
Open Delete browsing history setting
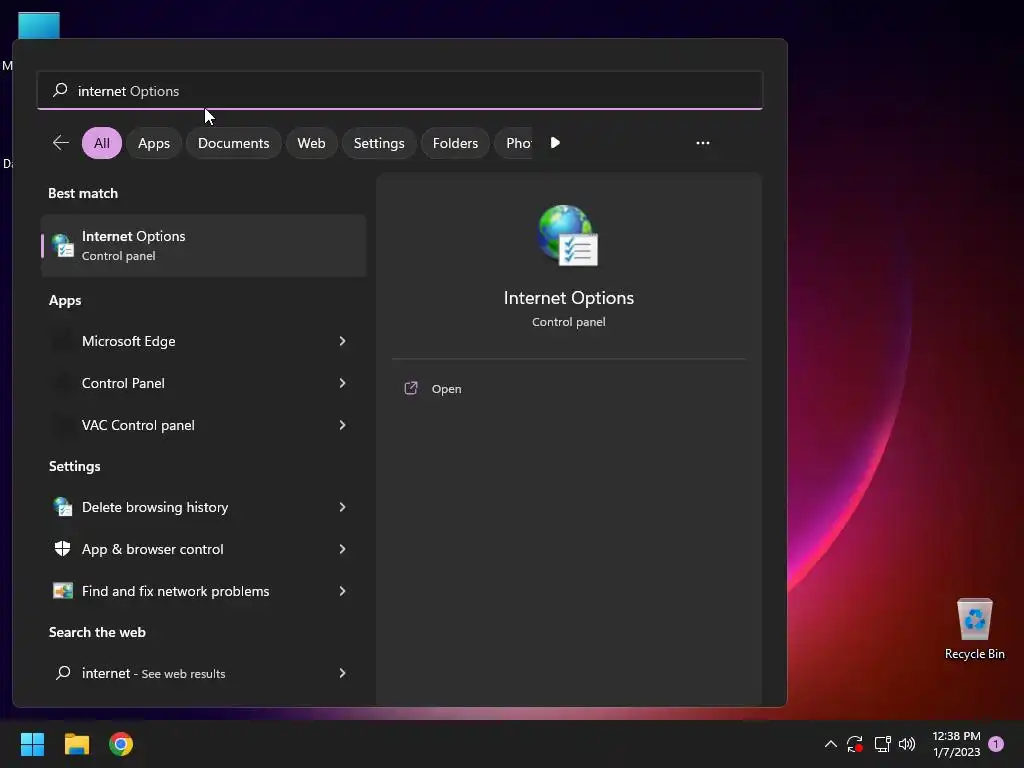coord(203,507)
